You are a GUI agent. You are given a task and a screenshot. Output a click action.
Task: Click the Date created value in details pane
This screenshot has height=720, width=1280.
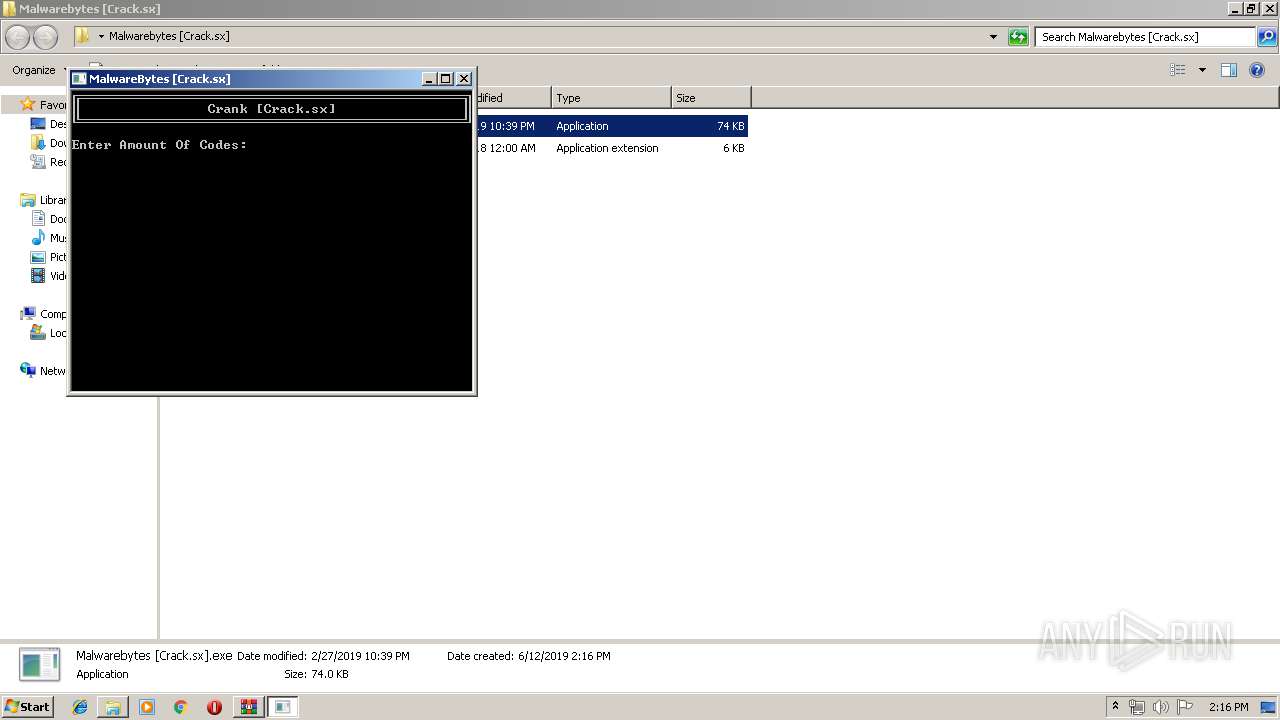[x=564, y=657]
